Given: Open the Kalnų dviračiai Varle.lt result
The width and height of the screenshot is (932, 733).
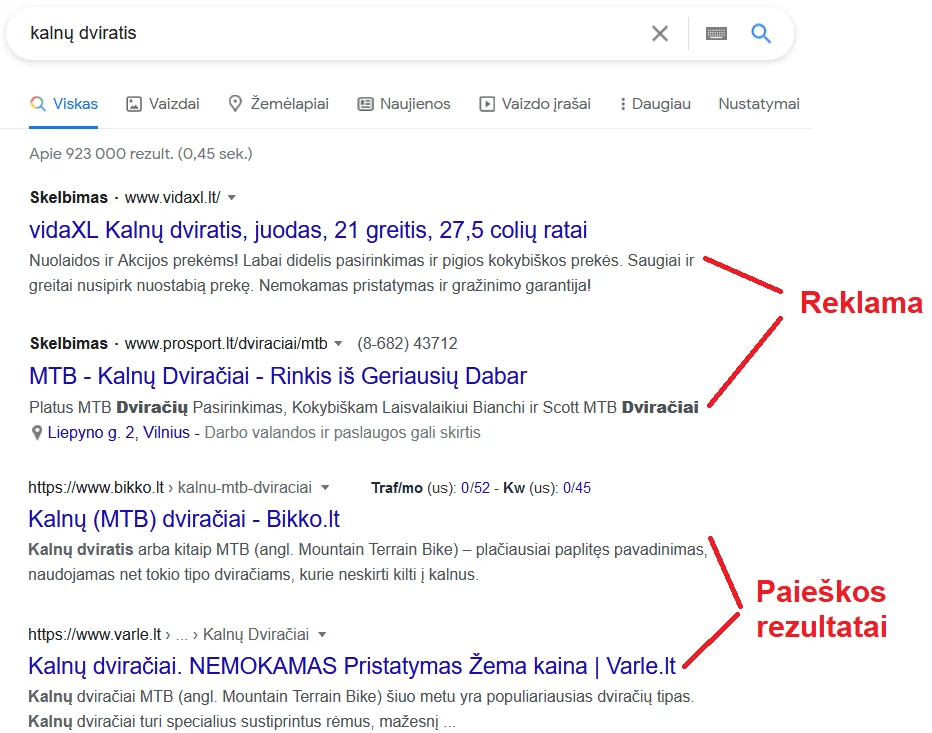Looking at the screenshot, I should [352, 666].
